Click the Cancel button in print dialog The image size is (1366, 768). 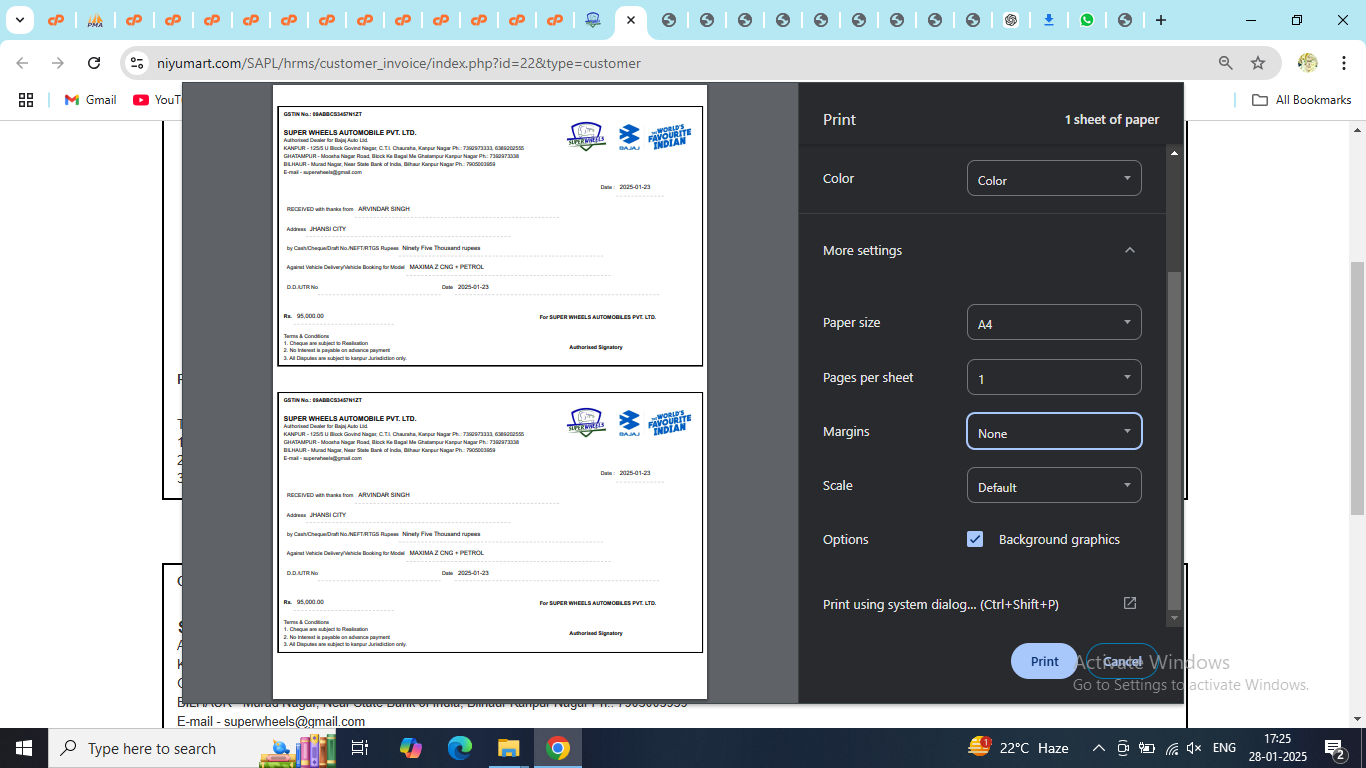pyautogui.click(x=1122, y=661)
